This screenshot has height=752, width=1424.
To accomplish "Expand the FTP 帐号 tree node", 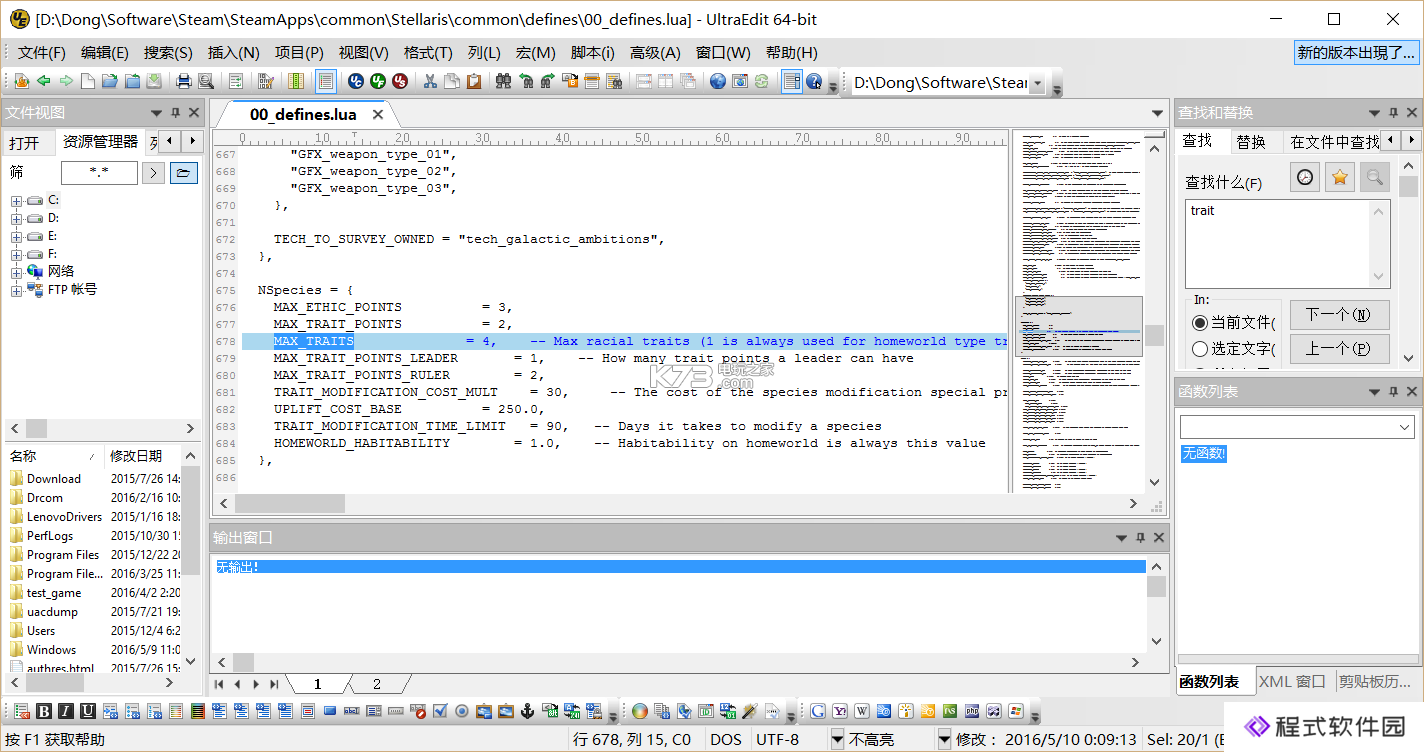I will [x=16, y=291].
